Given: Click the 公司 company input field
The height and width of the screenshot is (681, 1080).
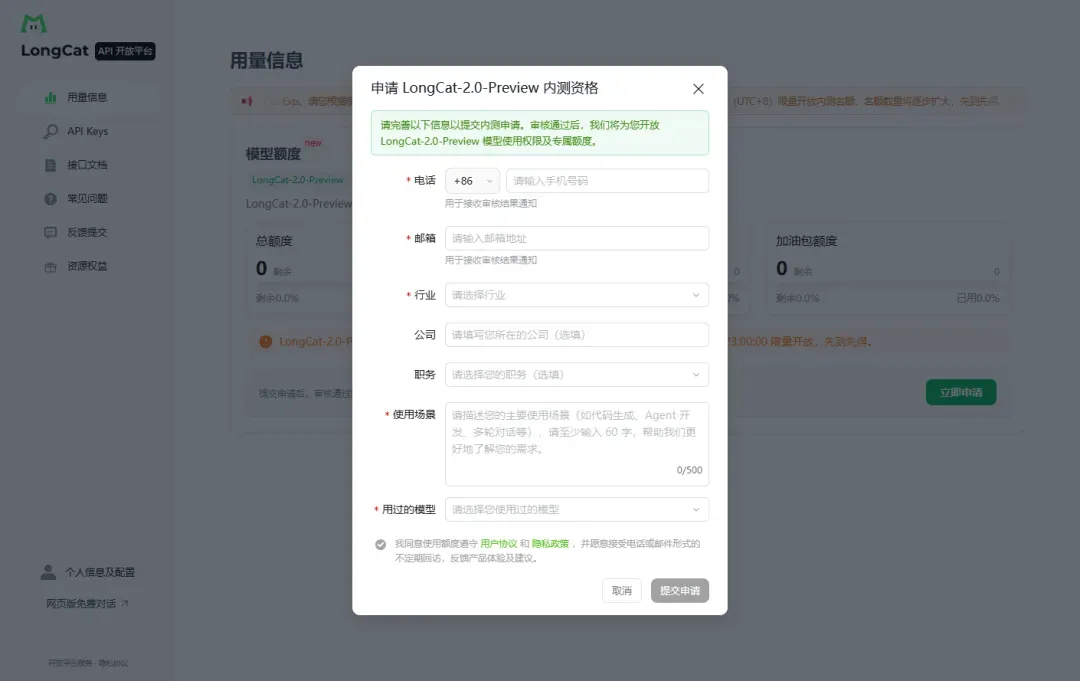Looking at the screenshot, I should (x=577, y=335).
